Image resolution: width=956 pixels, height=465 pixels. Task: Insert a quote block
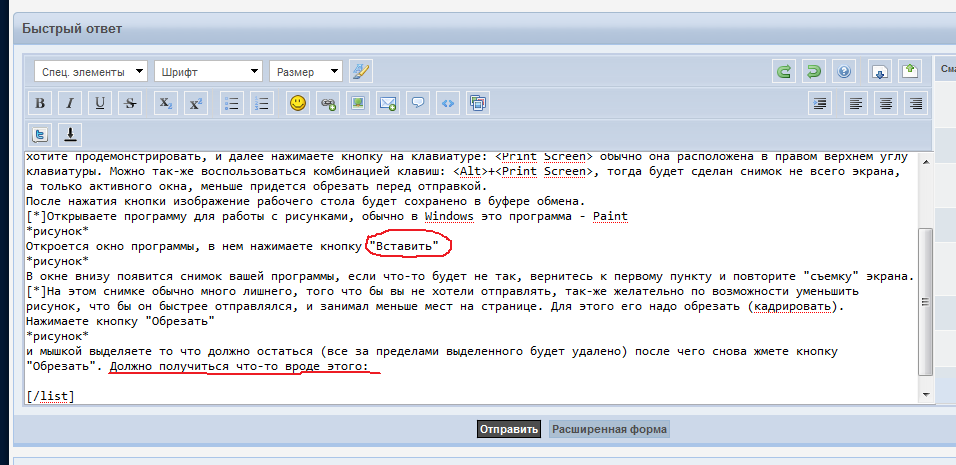418,103
